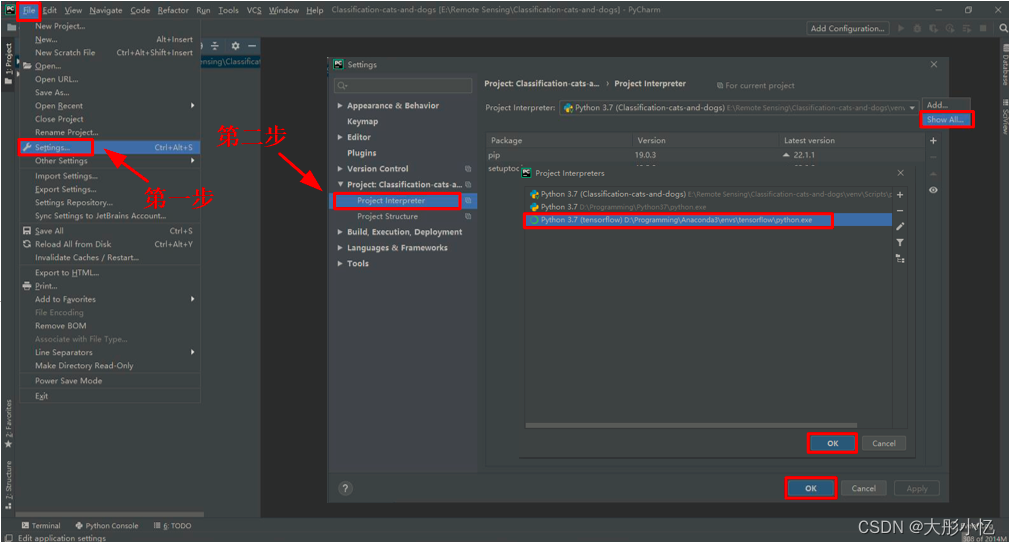Click the Print... entry with printer icon
The height and width of the screenshot is (546, 1011).
point(110,286)
